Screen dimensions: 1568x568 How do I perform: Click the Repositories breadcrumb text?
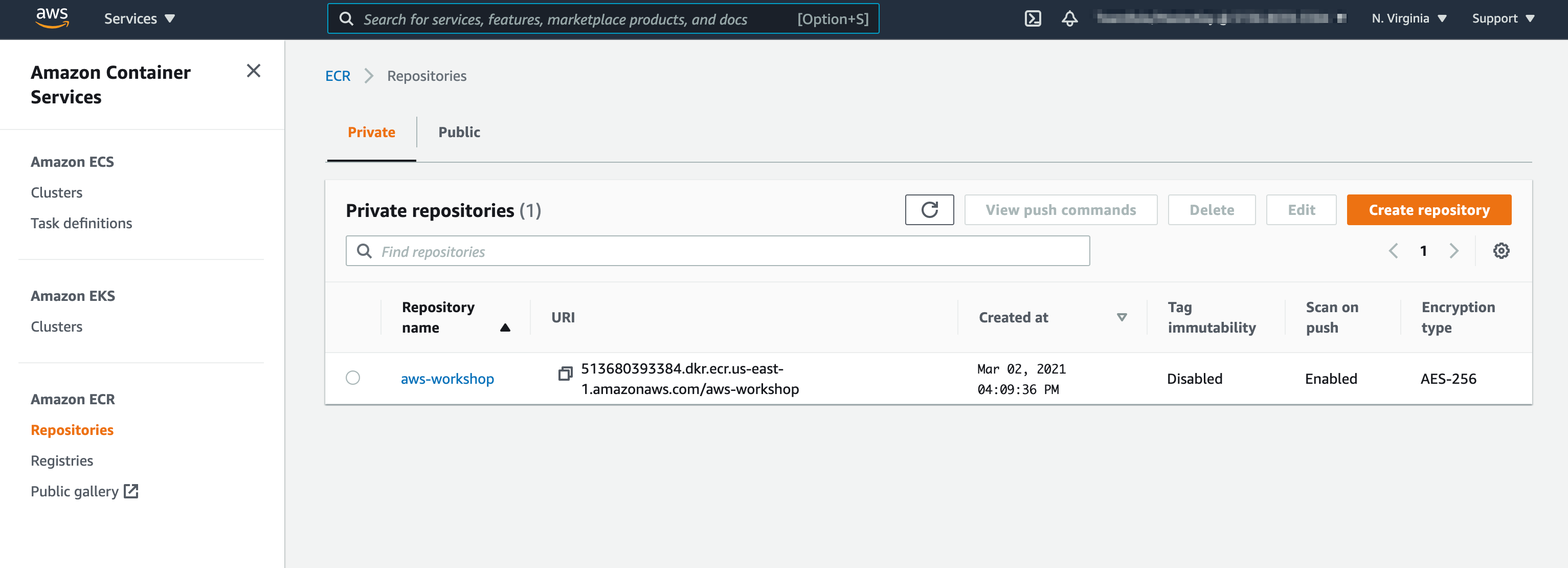[x=427, y=76]
